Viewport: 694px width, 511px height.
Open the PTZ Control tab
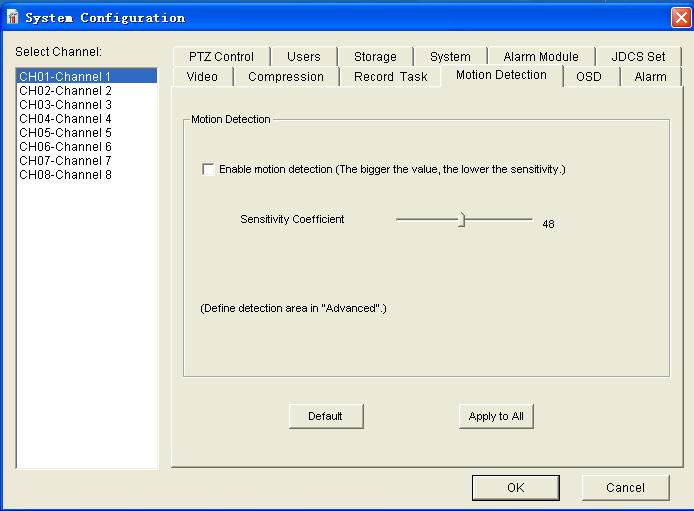tap(221, 57)
